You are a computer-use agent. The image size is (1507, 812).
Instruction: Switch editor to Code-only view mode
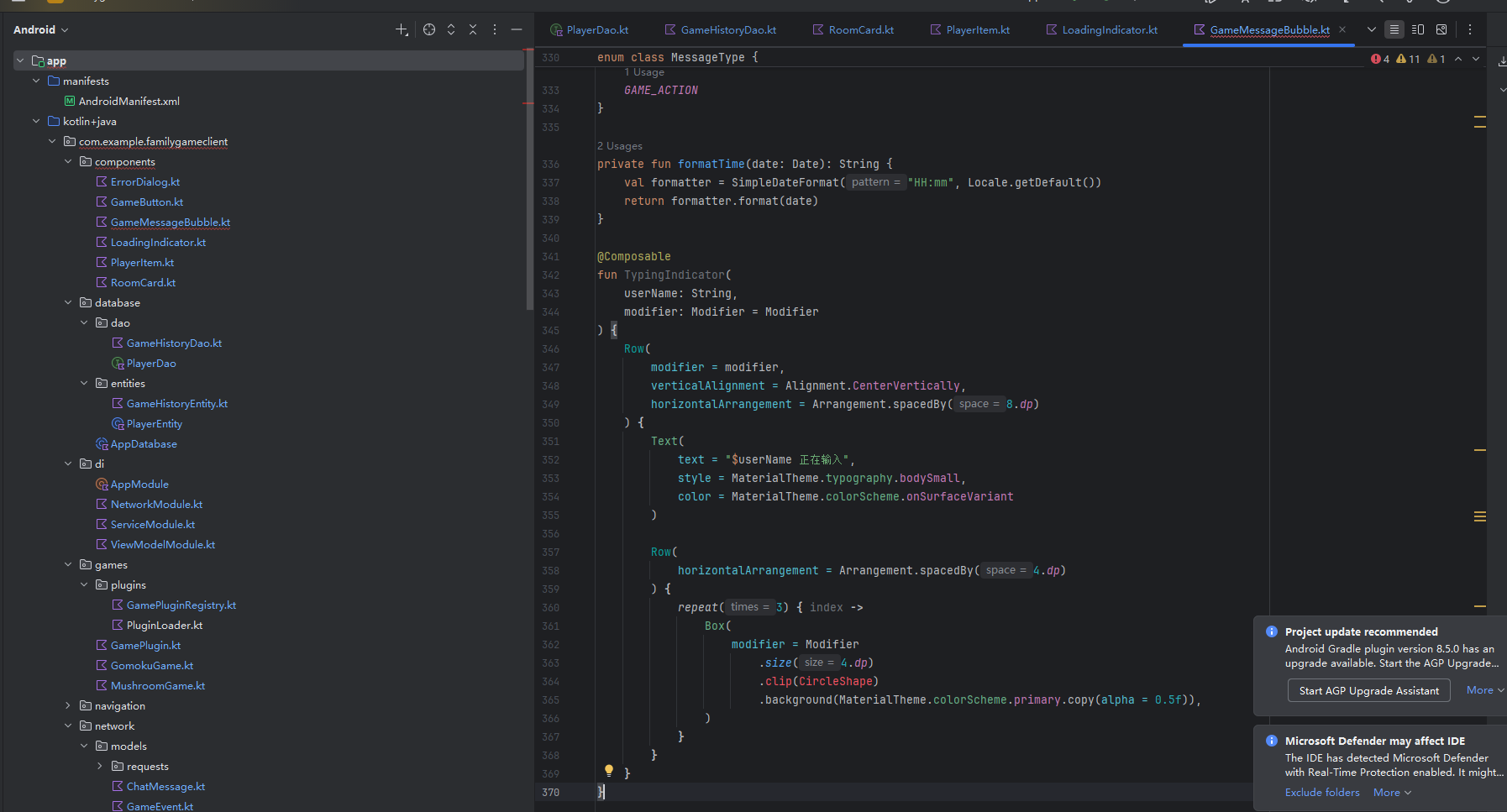click(1394, 29)
